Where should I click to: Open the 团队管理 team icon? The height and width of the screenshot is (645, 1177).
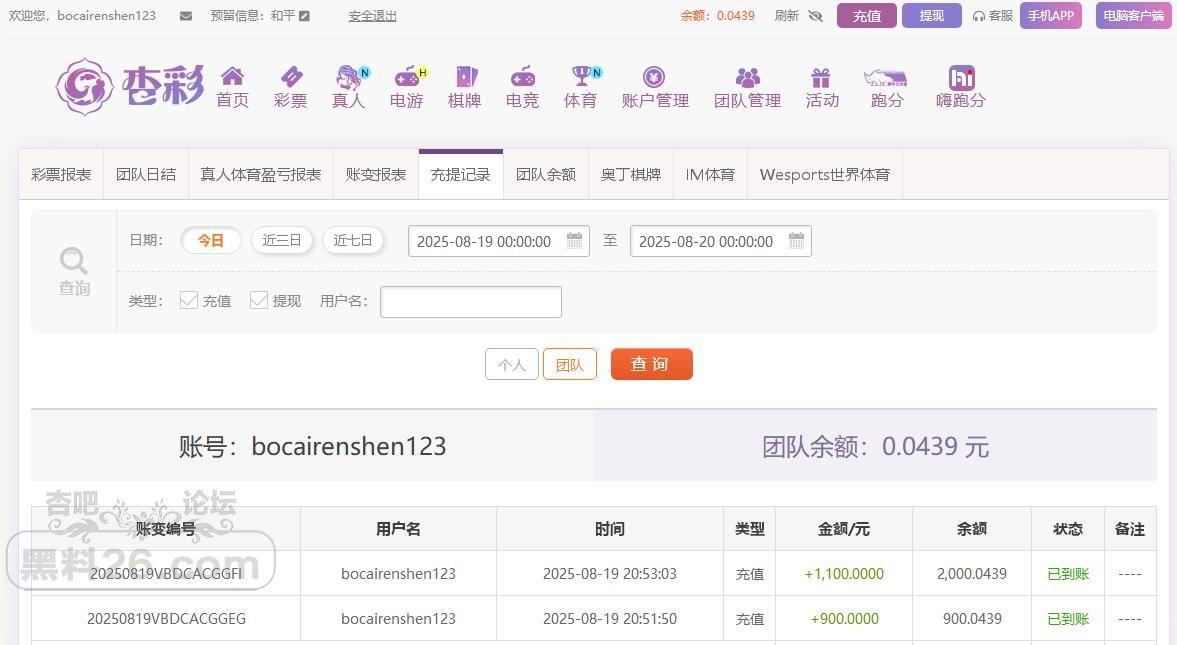coord(747,78)
